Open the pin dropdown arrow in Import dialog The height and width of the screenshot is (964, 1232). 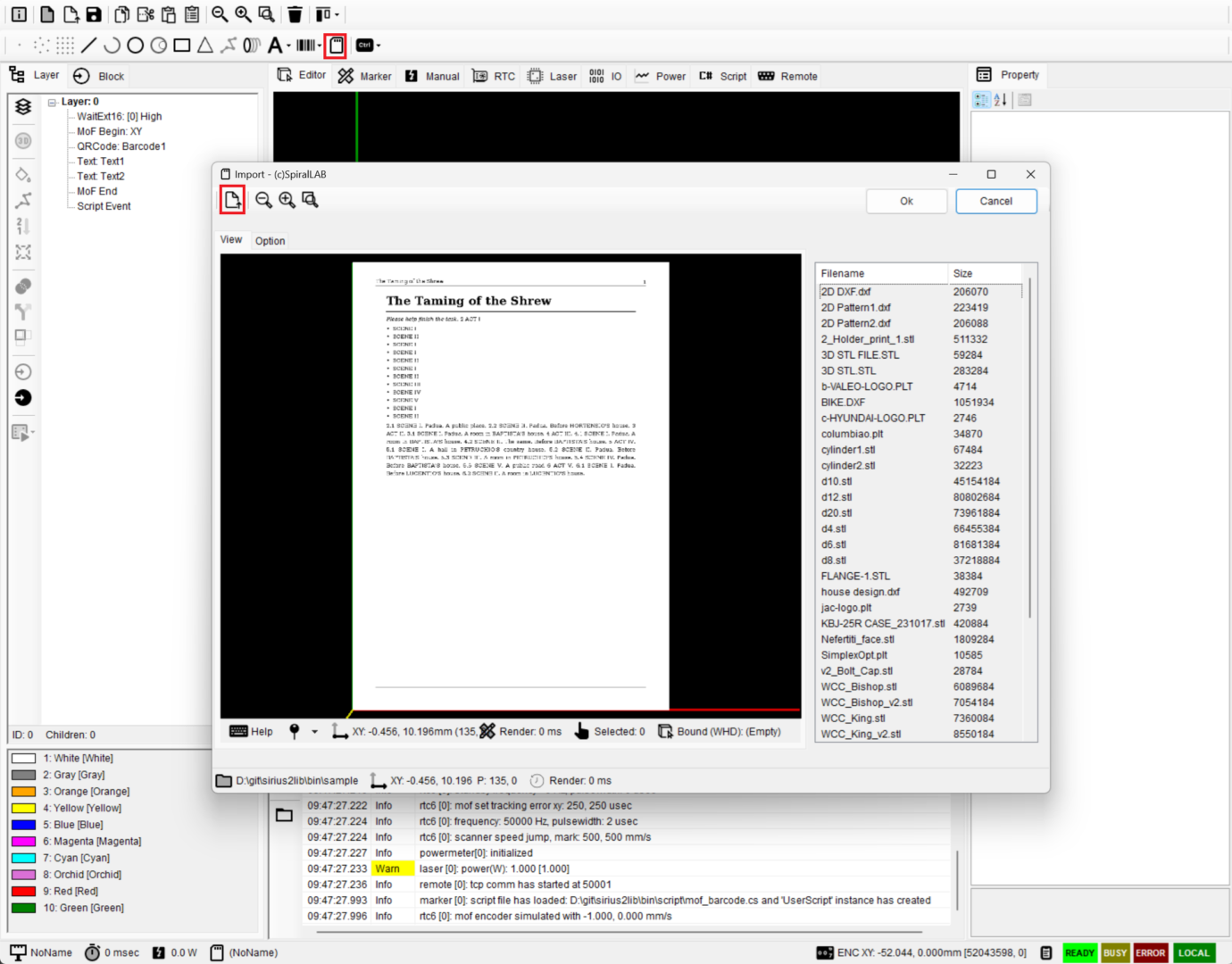[x=314, y=732]
